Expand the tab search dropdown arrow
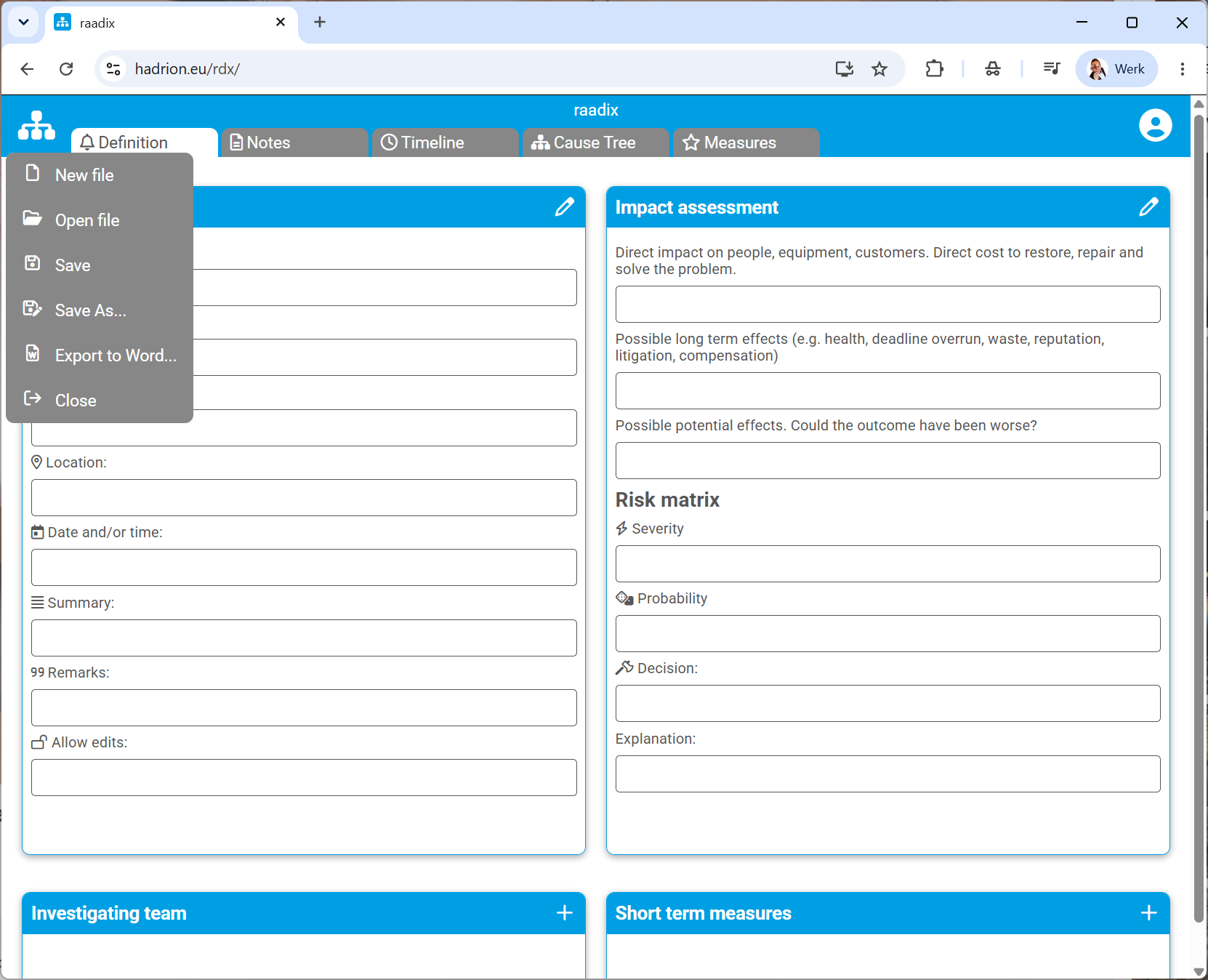Screen dimensions: 1208x980 pos(23,23)
